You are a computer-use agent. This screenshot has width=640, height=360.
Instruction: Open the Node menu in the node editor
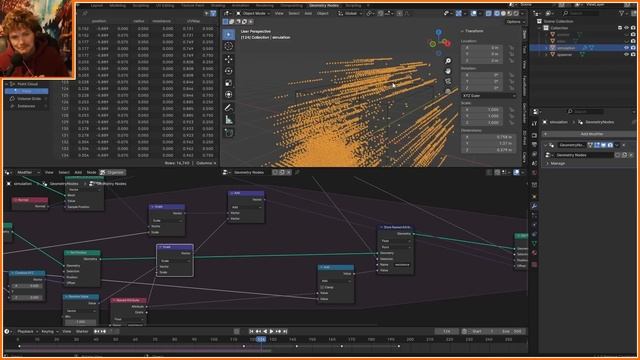[91, 172]
